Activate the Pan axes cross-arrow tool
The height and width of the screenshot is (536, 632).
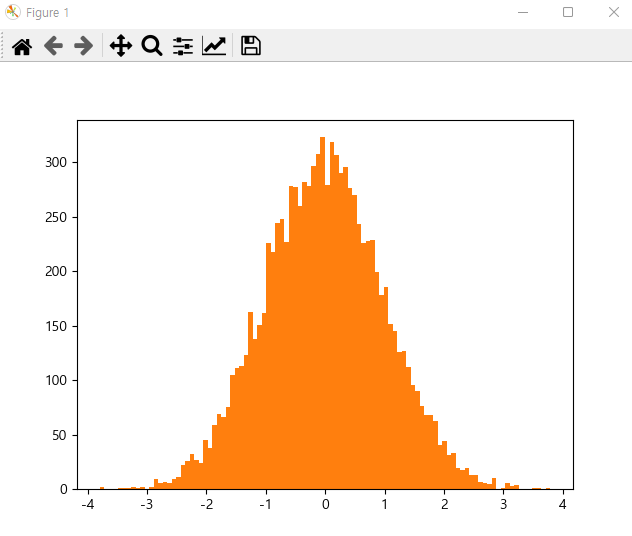click(121, 46)
